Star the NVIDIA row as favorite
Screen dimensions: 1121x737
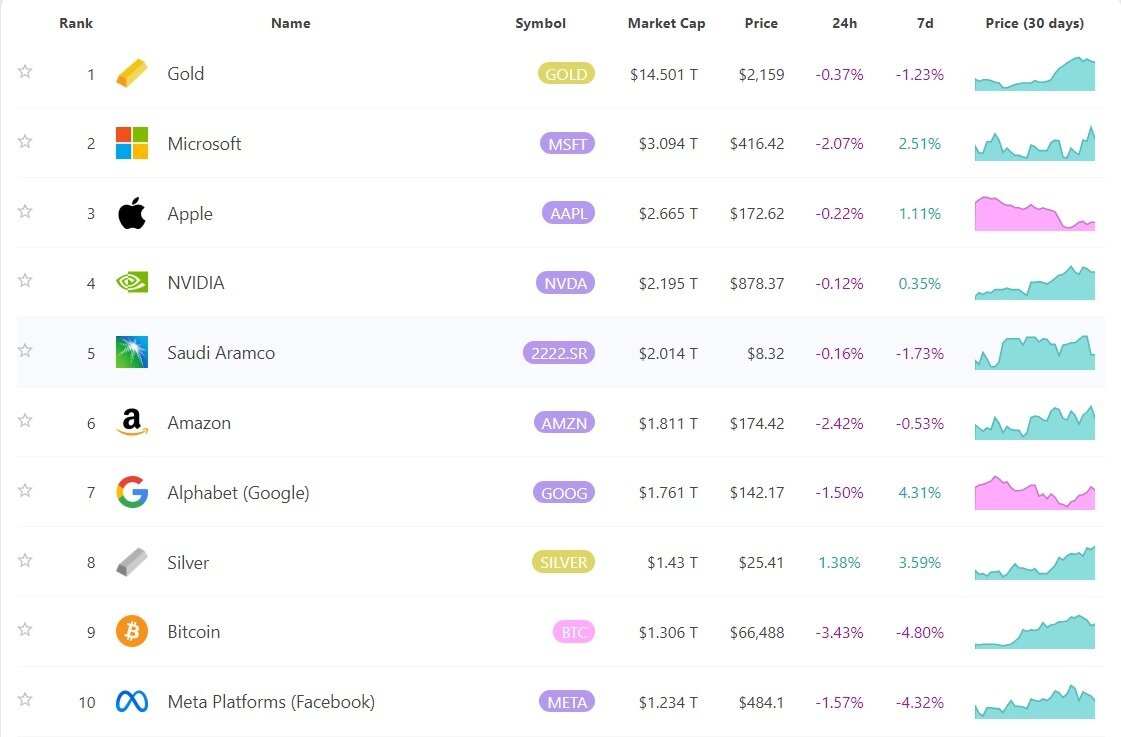(25, 281)
